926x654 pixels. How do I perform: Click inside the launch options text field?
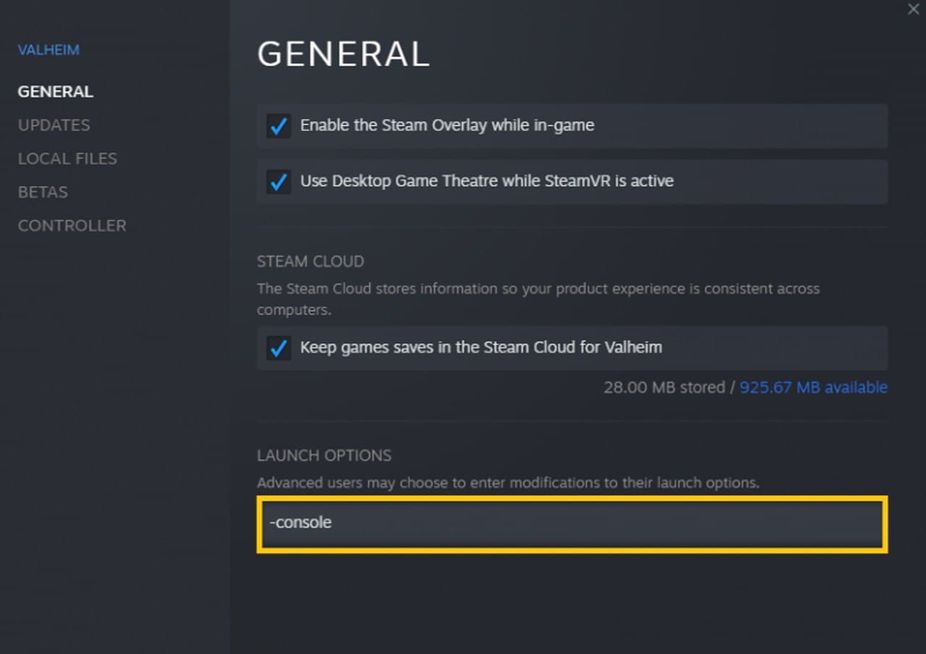tap(570, 522)
